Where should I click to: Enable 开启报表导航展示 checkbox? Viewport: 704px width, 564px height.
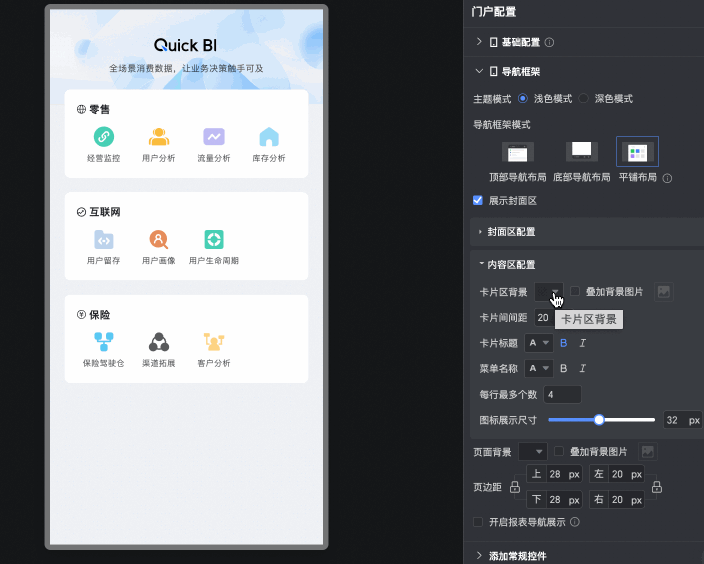pyautogui.click(x=478, y=522)
